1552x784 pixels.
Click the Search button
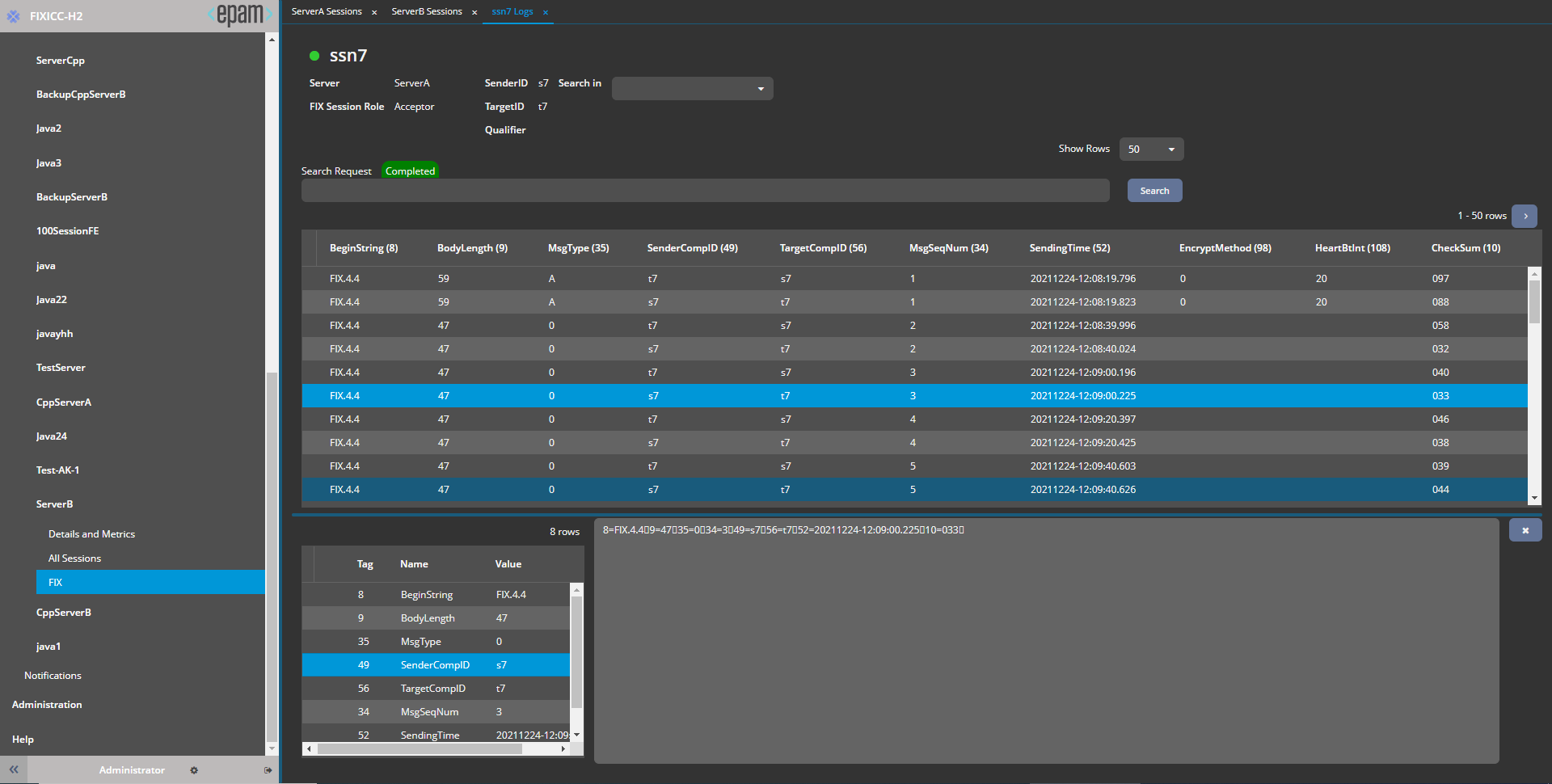coord(1154,191)
